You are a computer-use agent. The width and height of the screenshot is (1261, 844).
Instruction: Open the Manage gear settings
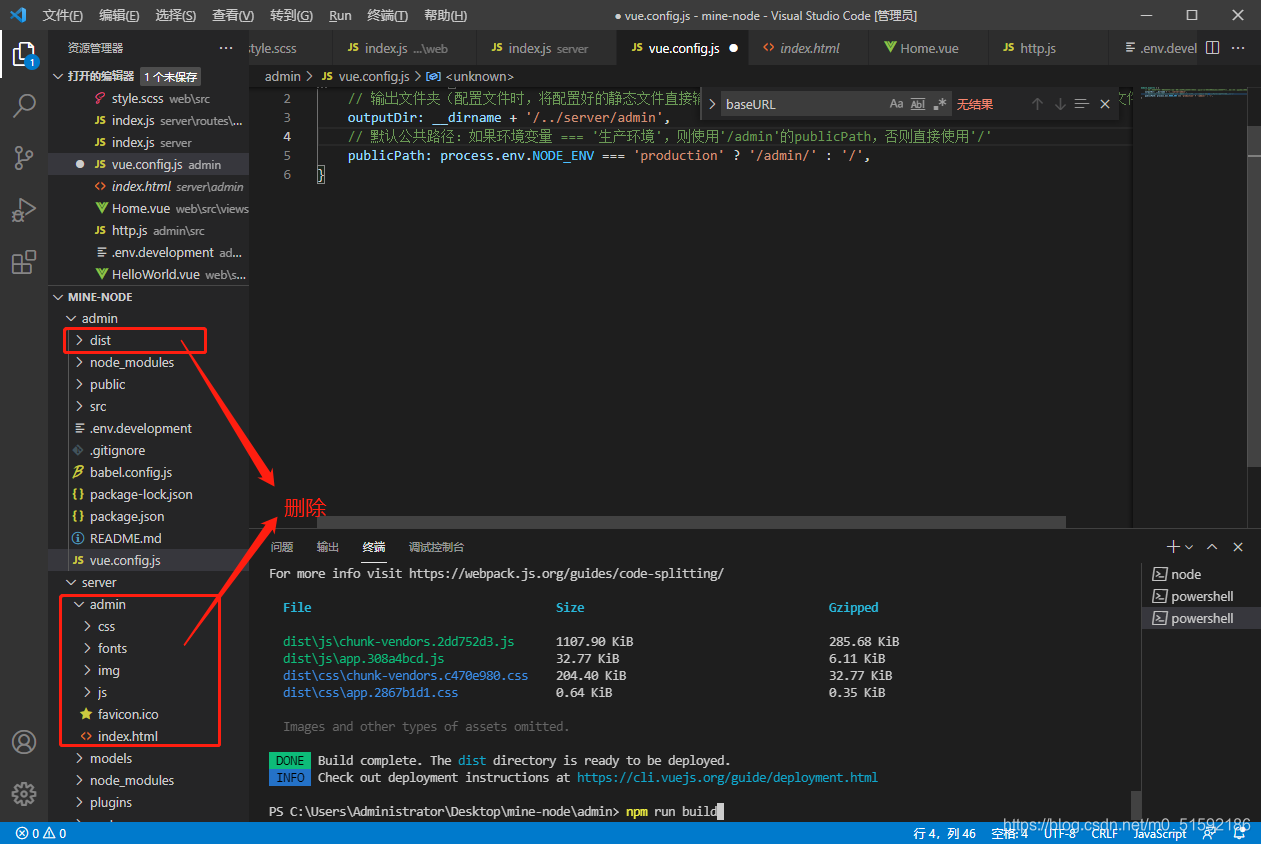coord(24,794)
